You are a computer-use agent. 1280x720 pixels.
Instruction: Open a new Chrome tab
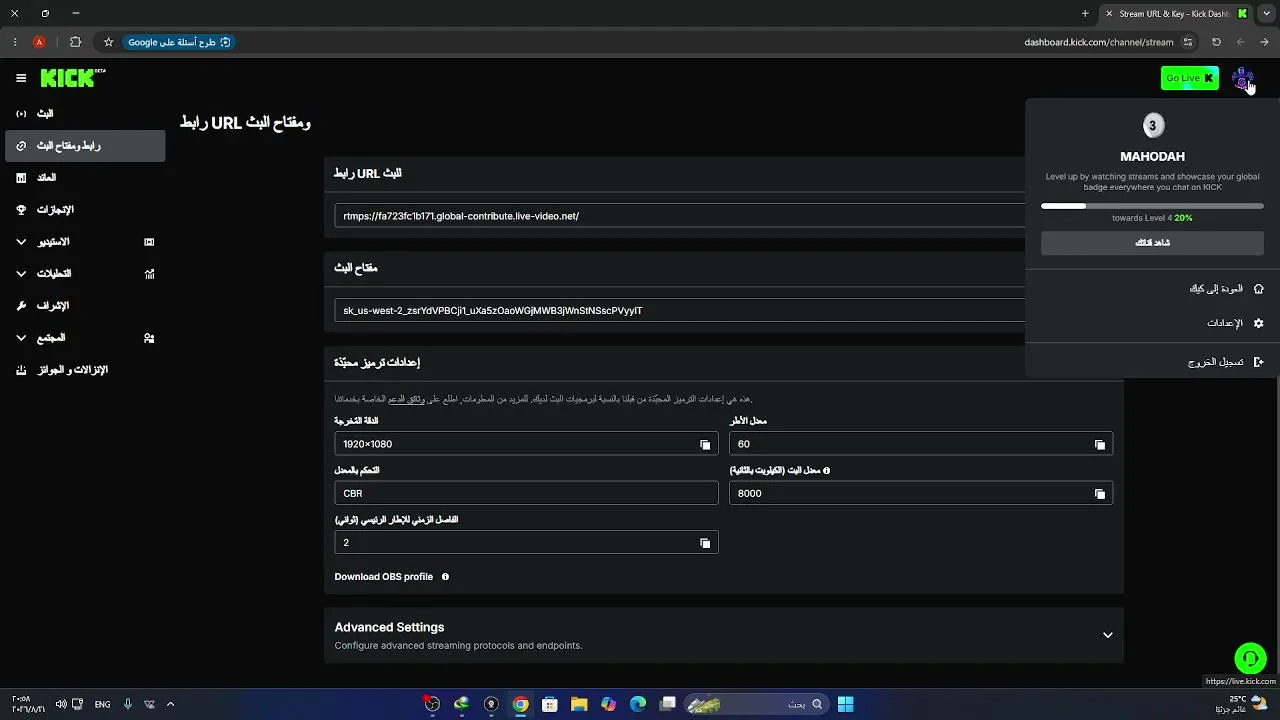coord(1085,14)
